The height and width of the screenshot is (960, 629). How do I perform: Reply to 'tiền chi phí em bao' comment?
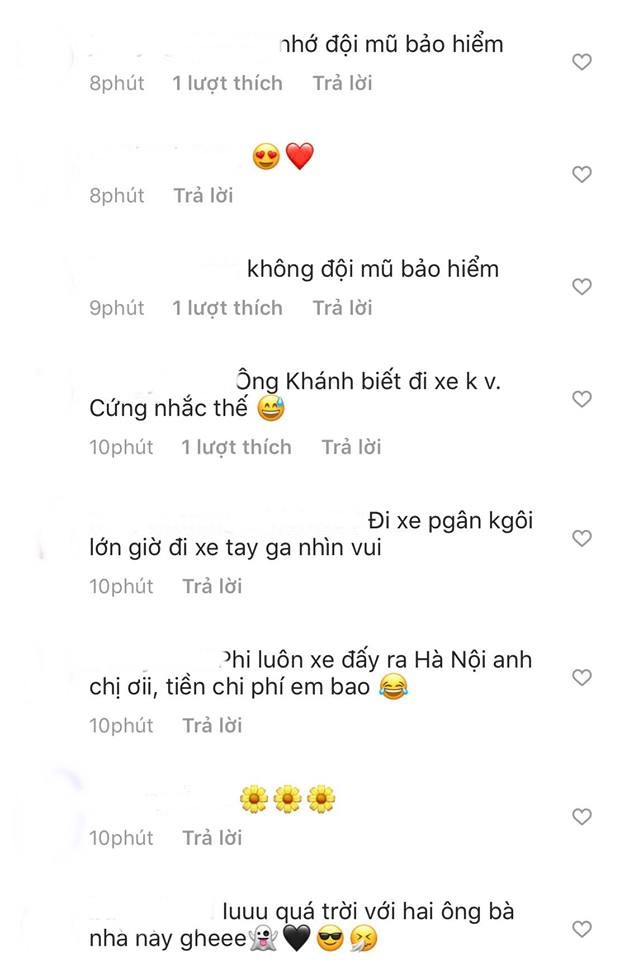click(212, 726)
